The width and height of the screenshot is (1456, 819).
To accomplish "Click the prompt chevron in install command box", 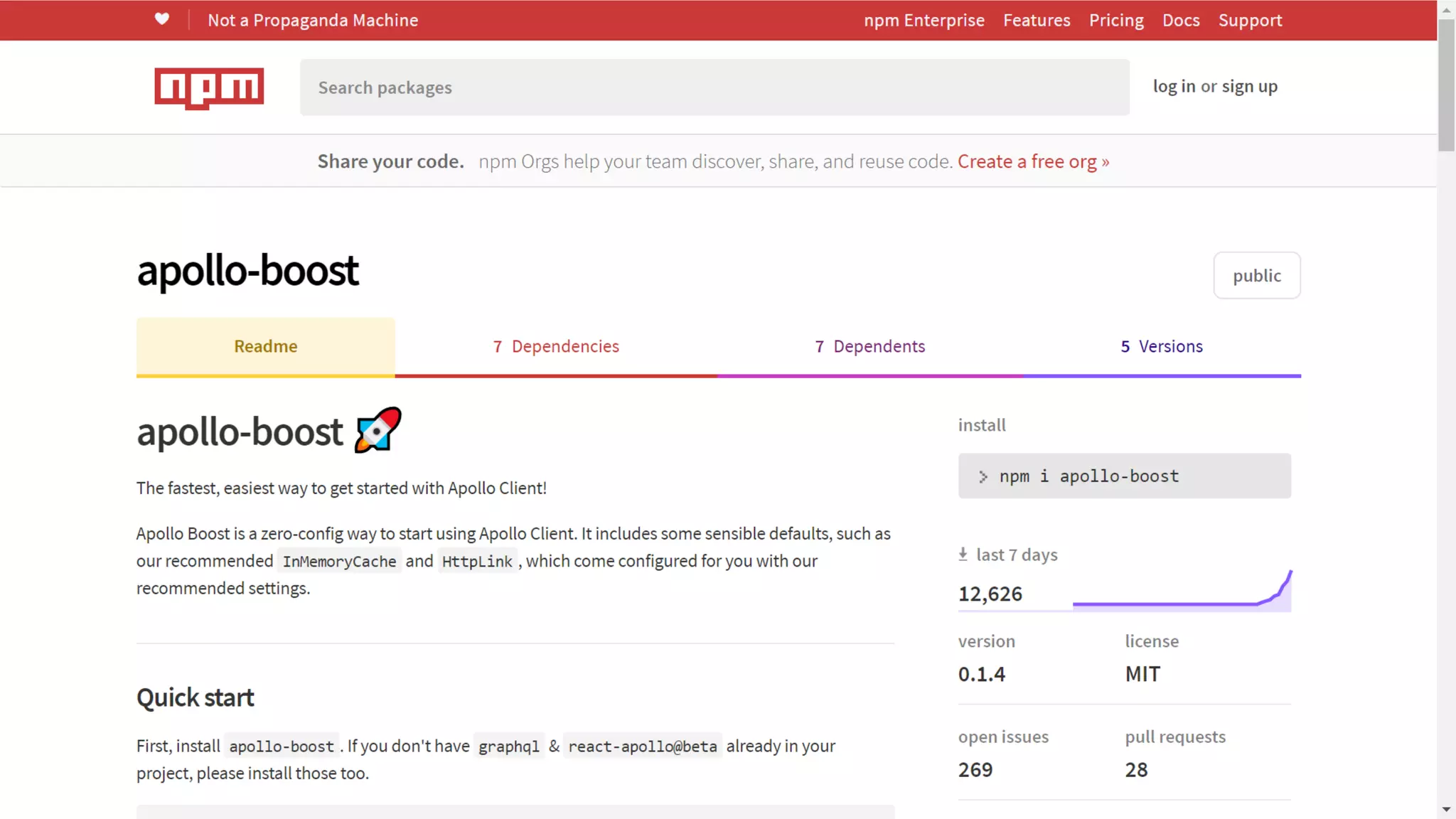I will (983, 476).
